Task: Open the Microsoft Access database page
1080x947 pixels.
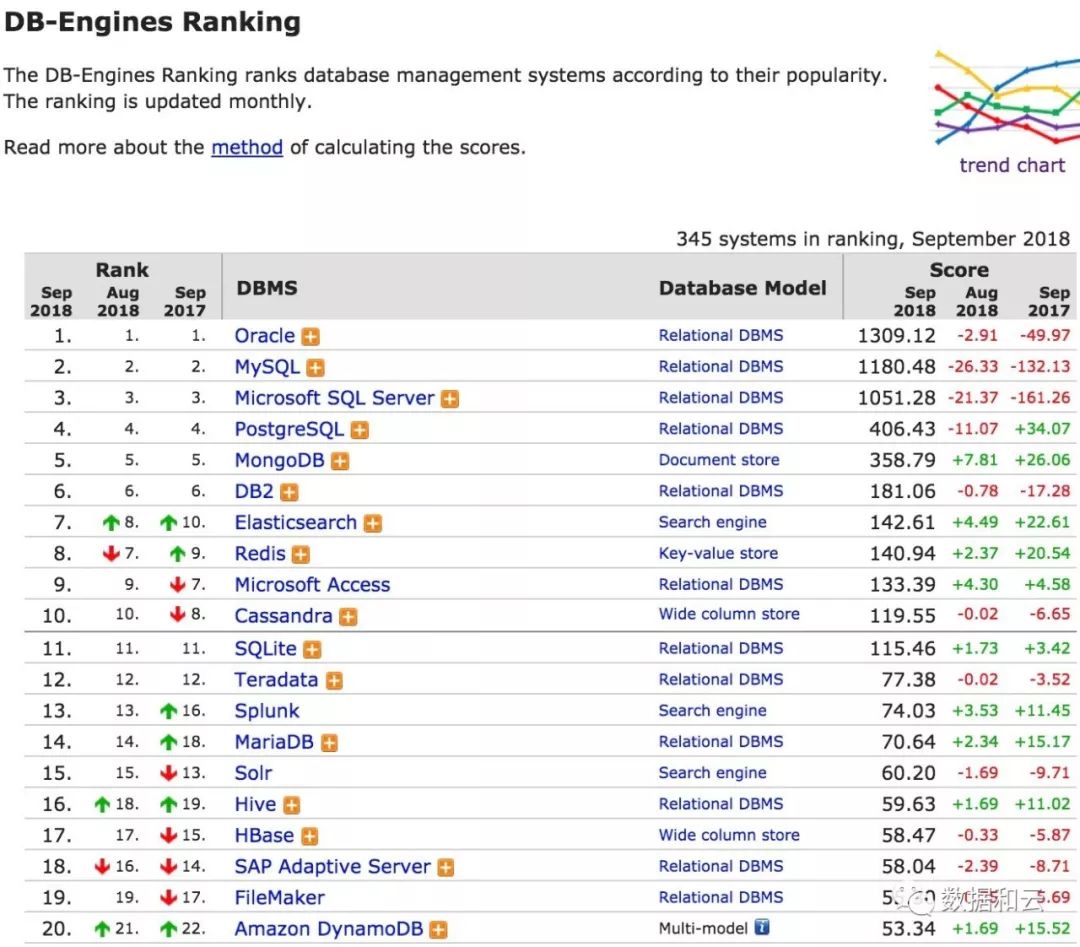Action: point(312,585)
